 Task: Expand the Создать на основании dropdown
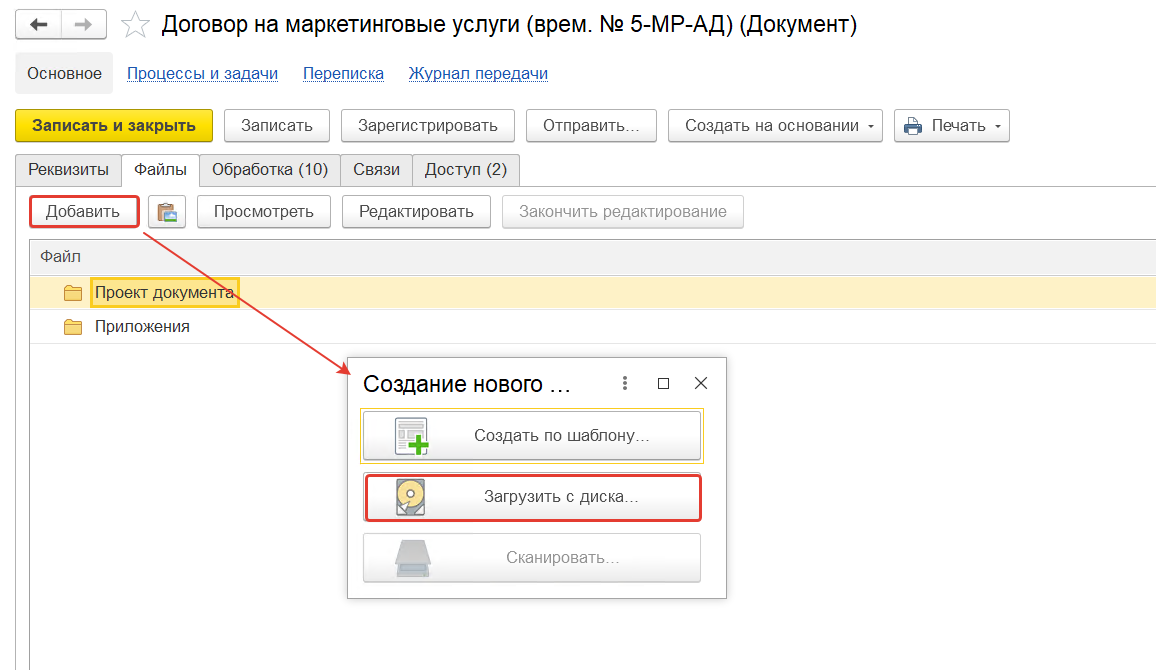[x=775, y=126]
